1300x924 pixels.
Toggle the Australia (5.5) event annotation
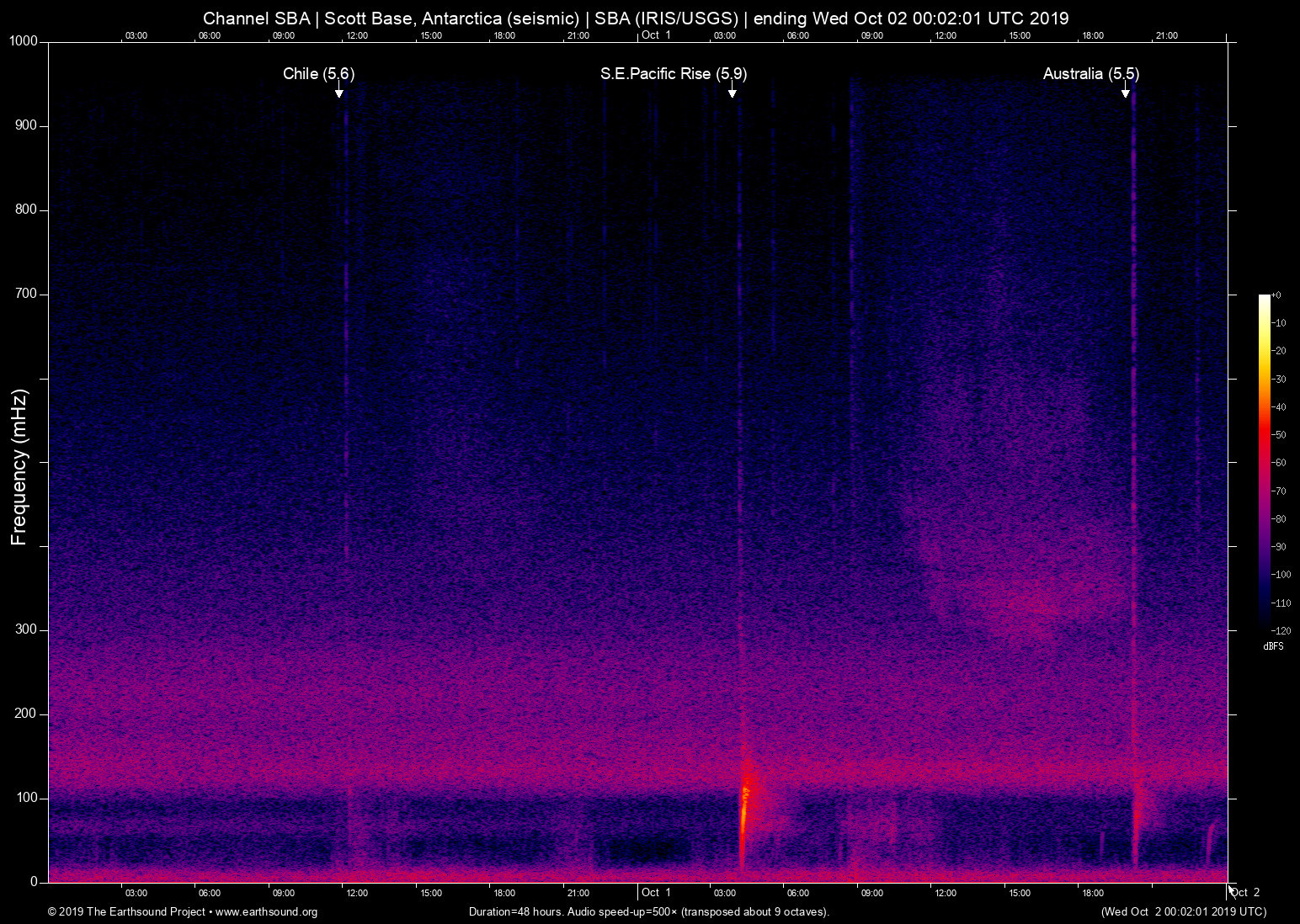(1090, 74)
